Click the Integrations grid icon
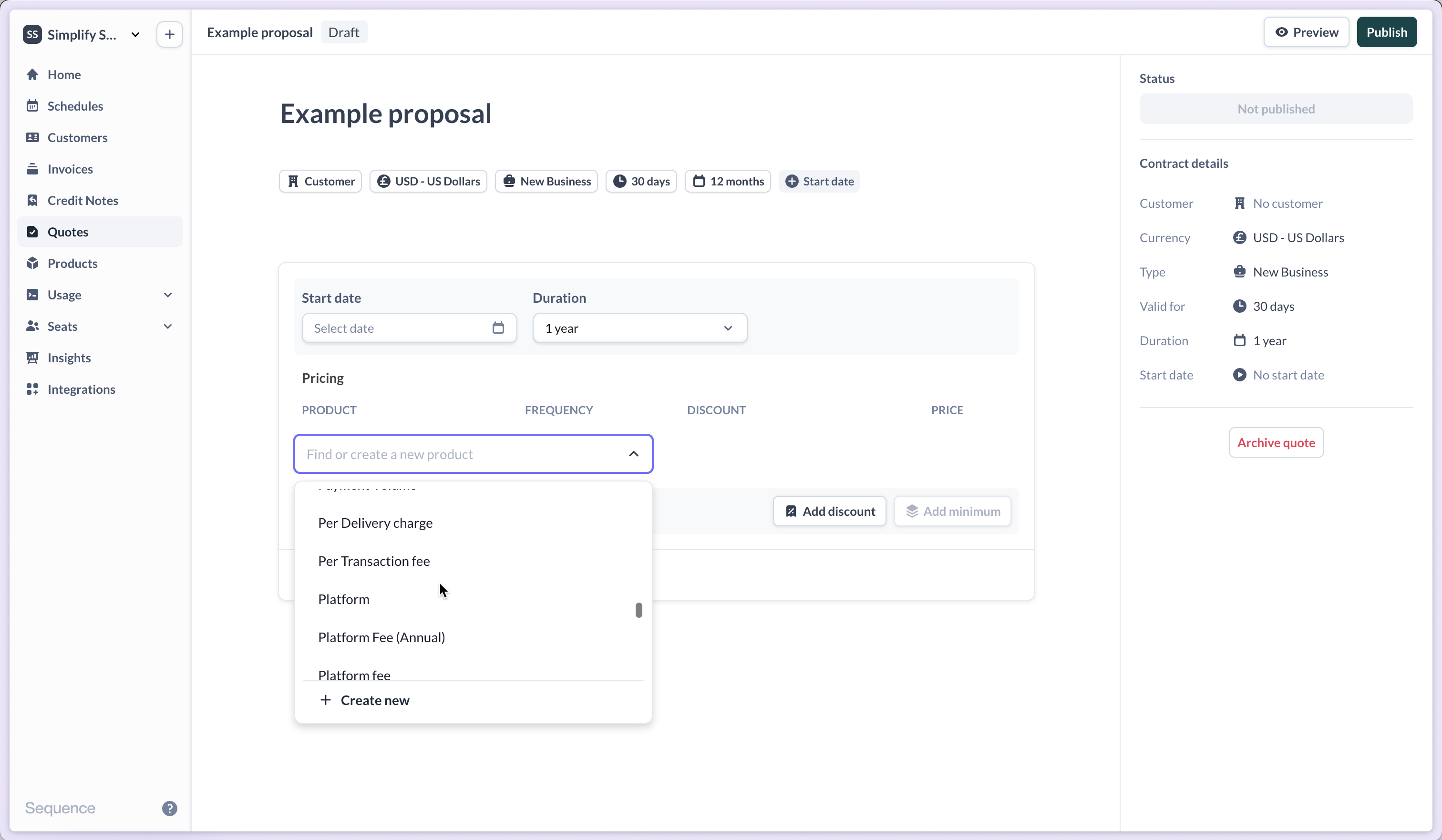Image resolution: width=1442 pixels, height=840 pixels. coord(32,389)
